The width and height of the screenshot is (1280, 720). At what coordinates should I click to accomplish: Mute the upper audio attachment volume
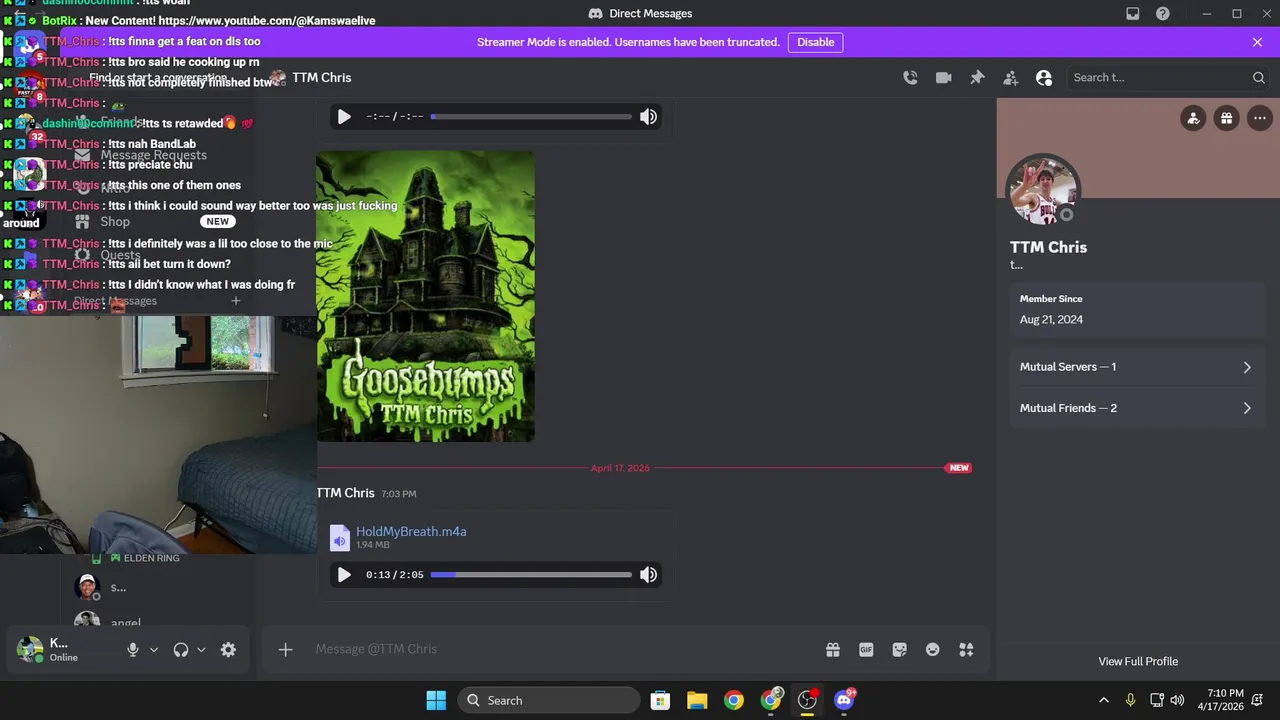(648, 116)
